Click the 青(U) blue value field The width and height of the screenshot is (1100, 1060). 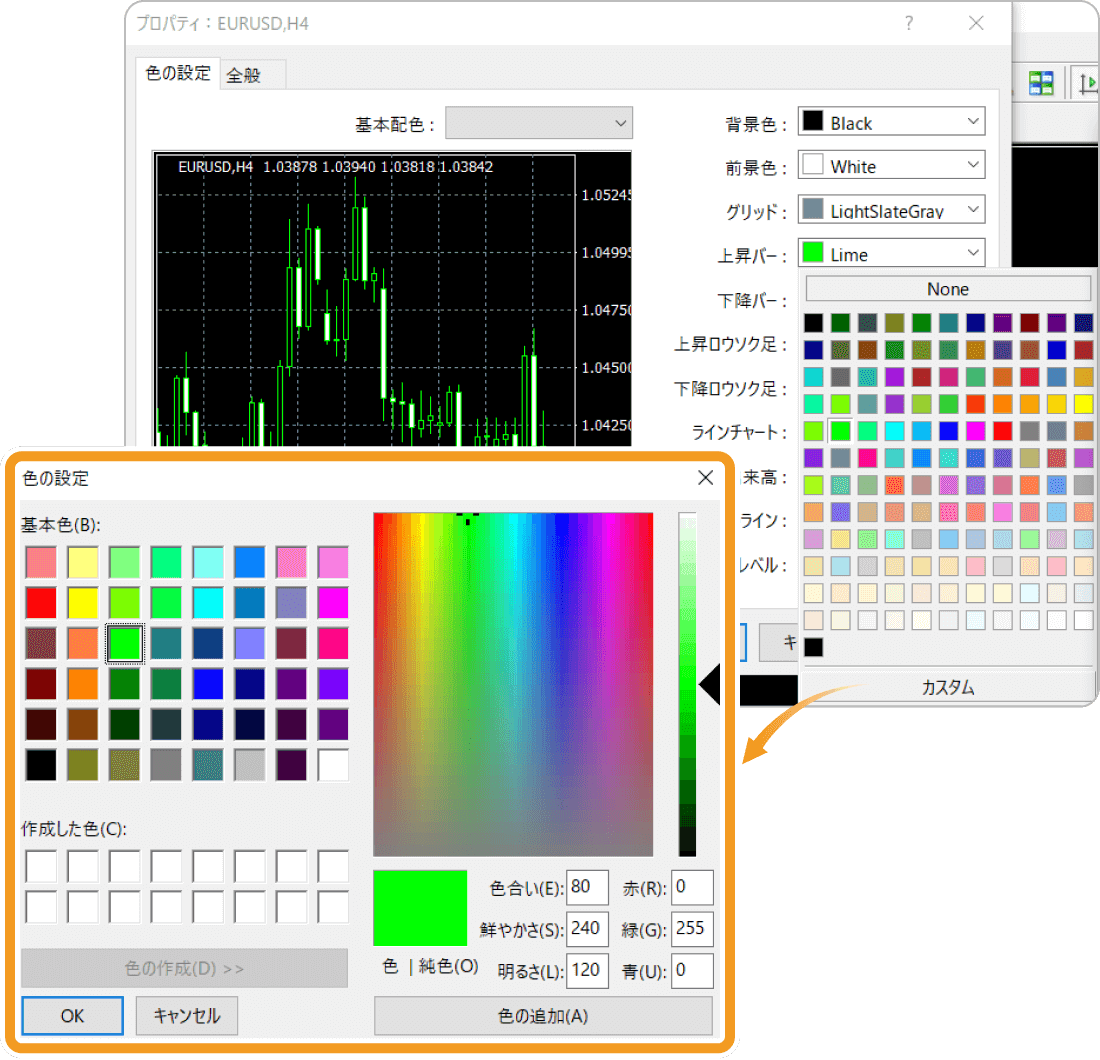[692, 970]
